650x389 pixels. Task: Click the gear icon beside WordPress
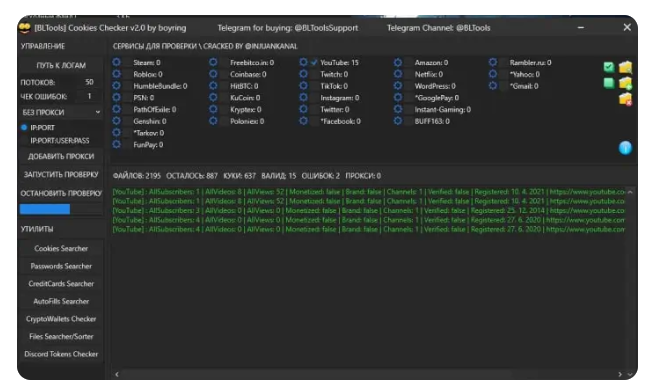[398, 86]
